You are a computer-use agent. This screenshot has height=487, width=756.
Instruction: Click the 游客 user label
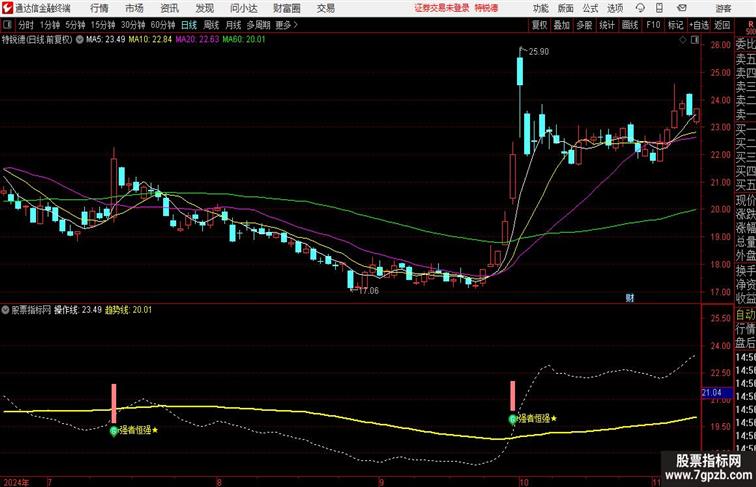coord(723,8)
